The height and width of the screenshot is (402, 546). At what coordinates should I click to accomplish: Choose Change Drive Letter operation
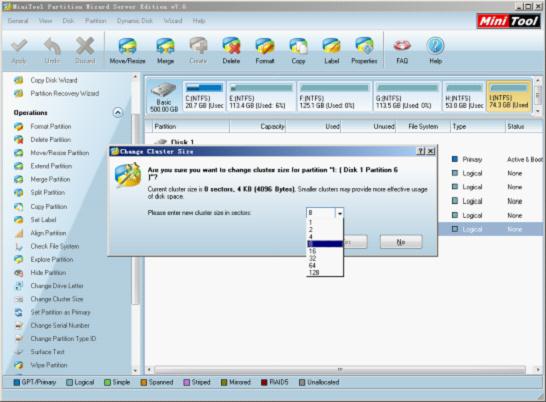click(x=57, y=286)
